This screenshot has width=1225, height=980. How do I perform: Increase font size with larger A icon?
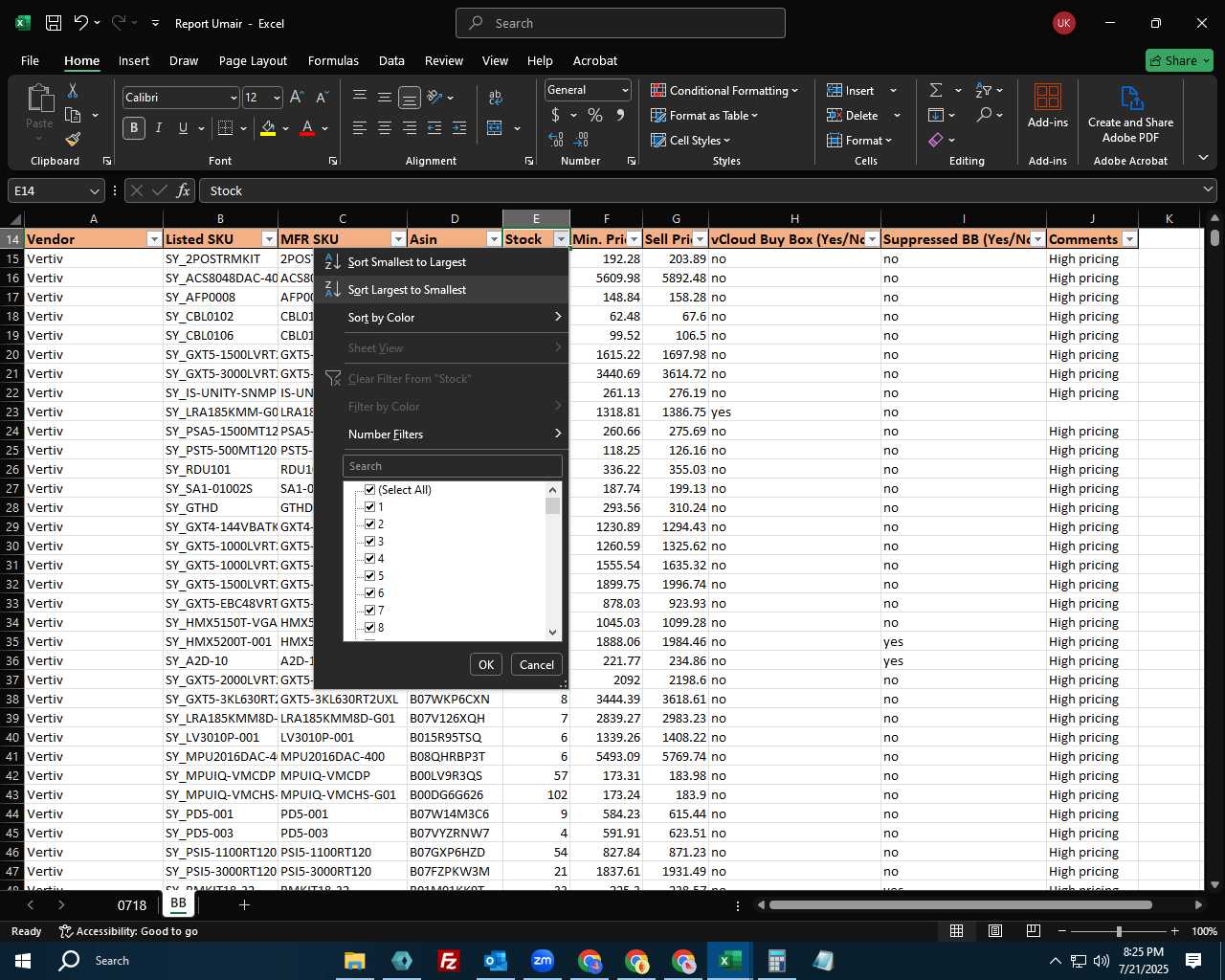[x=297, y=97]
